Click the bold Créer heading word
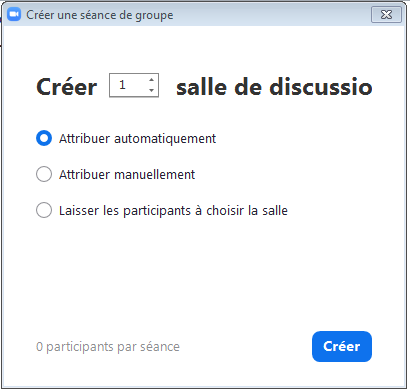Screen dimensions: 410x391 pos(66,87)
